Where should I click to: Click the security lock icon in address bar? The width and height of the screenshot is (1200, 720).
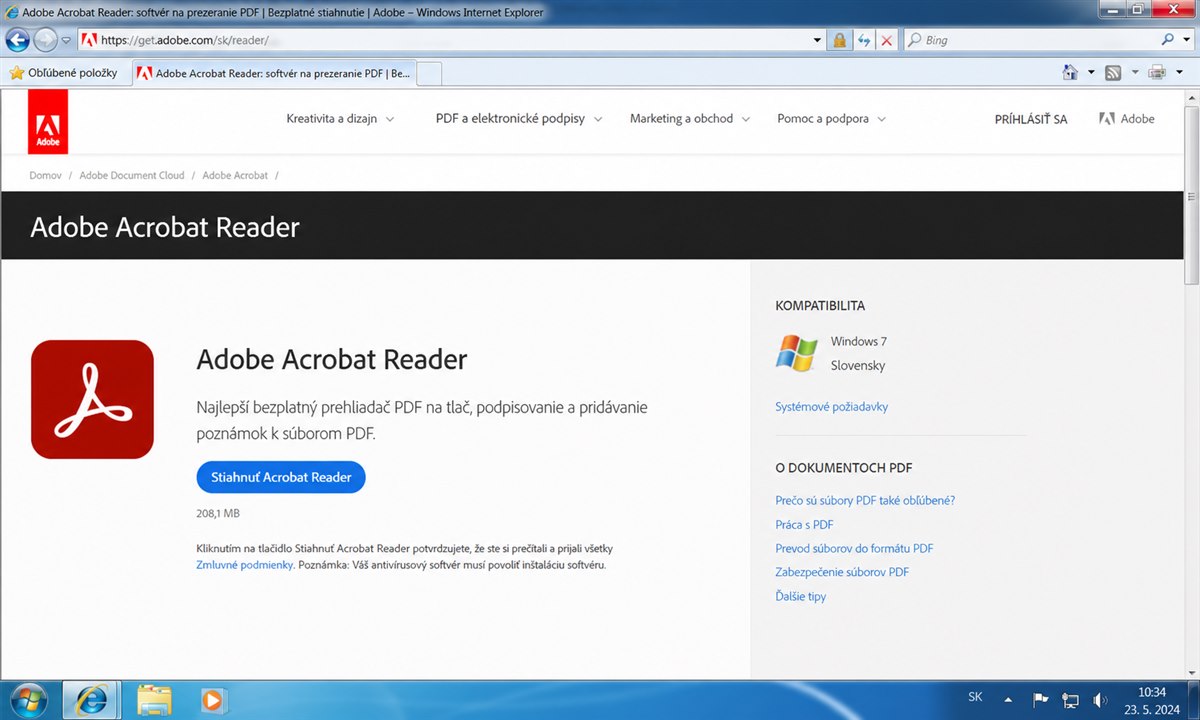pyautogui.click(x=840, y=40)
